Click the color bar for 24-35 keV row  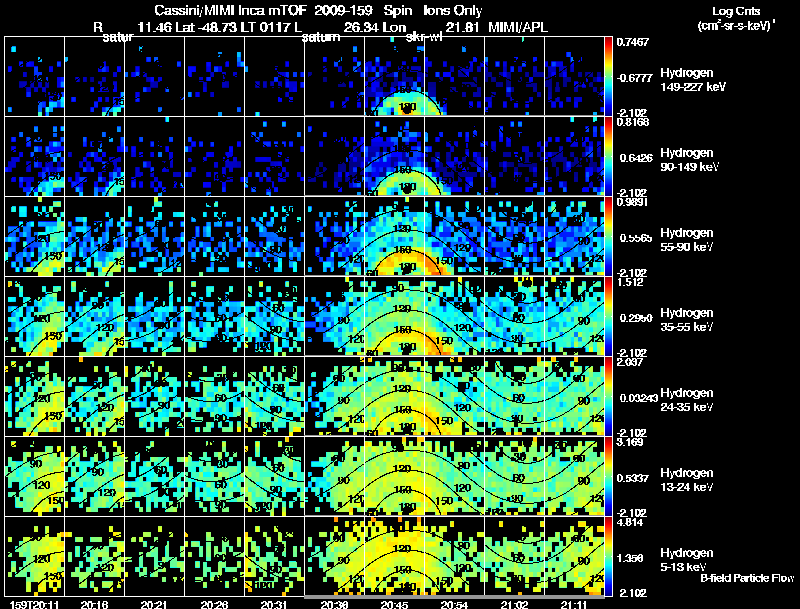click(x=608, y=397)
